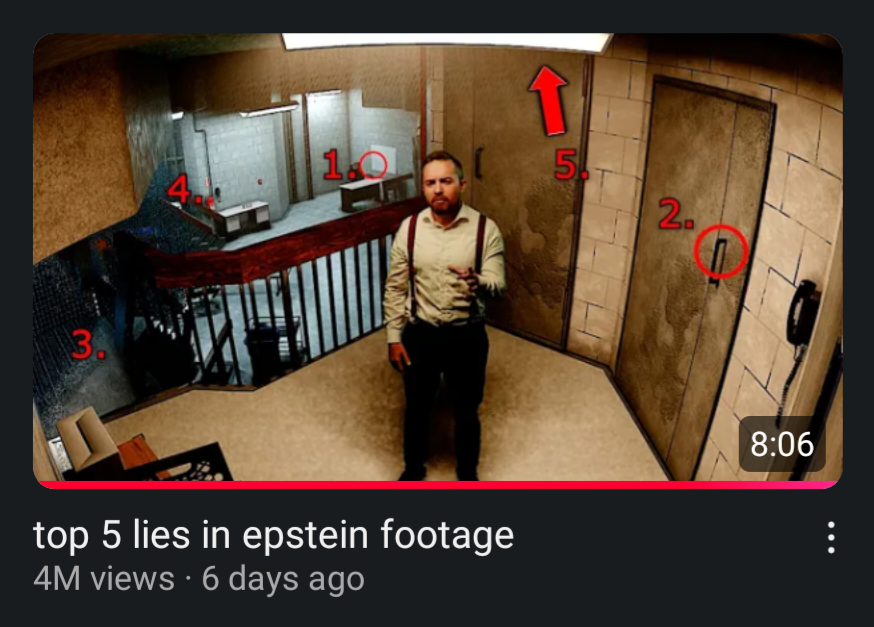Viewport: 874px width, 627px height.
Task: Select the red number 3 label
Action: [x=88, y=343]
